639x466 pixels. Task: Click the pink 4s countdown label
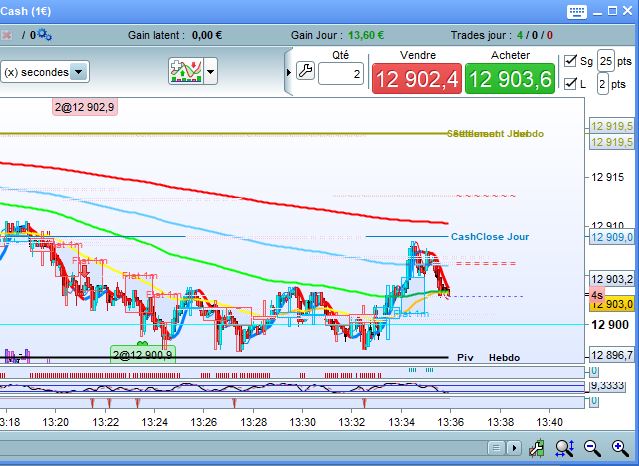pos(597,295)
